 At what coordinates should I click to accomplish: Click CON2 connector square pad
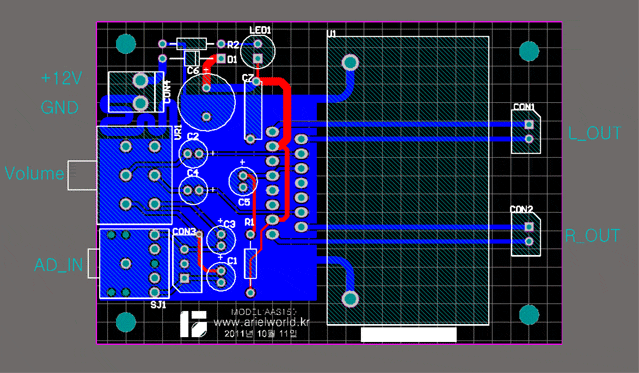click(529, 226)
